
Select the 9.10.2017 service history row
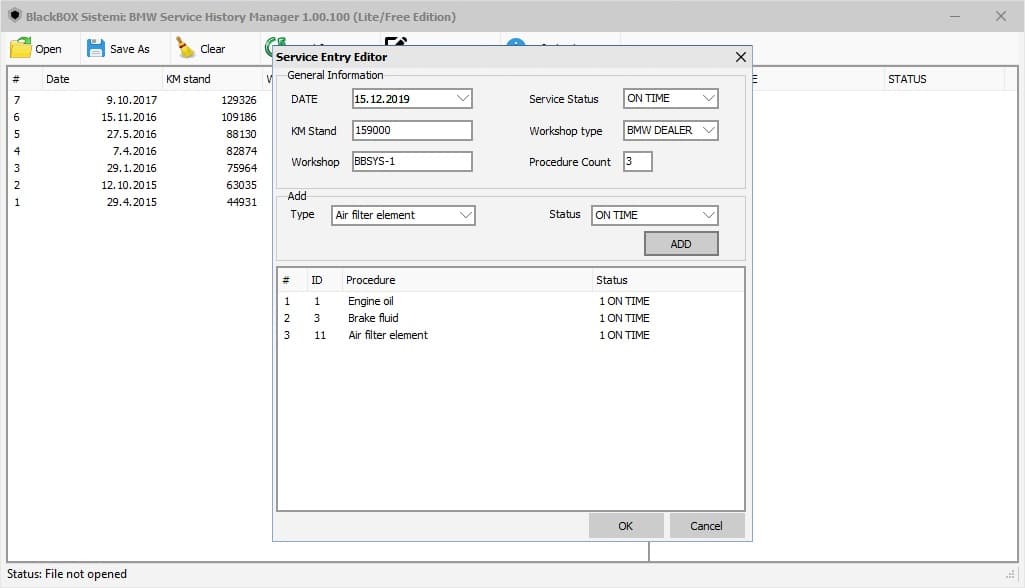[x=130, y=100]
